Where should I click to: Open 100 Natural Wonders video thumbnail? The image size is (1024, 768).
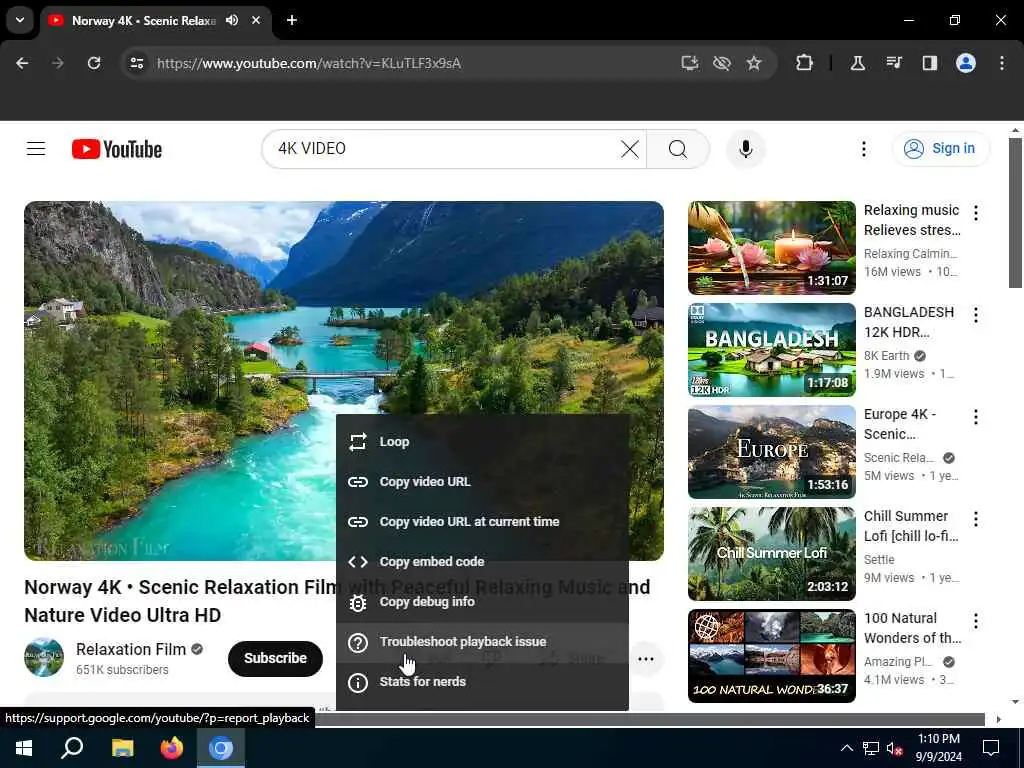click(x=771, y=656)
